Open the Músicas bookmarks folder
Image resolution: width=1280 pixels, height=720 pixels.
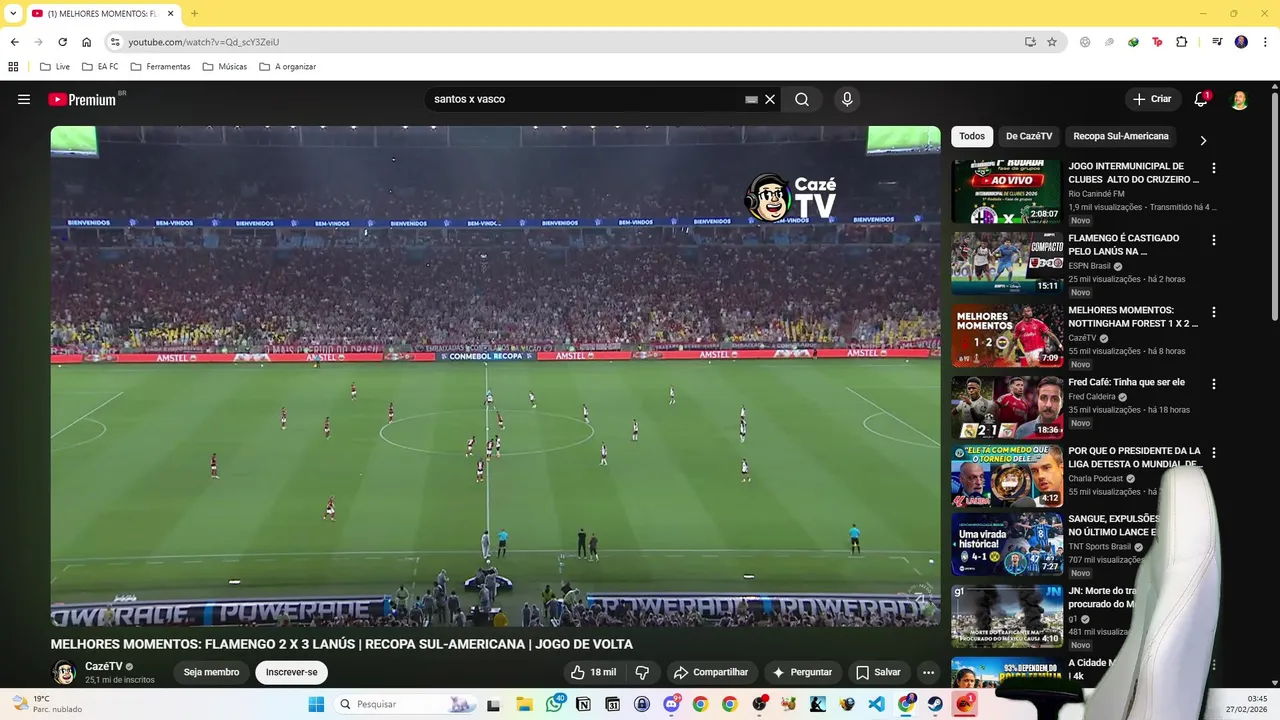pos(224,67)
